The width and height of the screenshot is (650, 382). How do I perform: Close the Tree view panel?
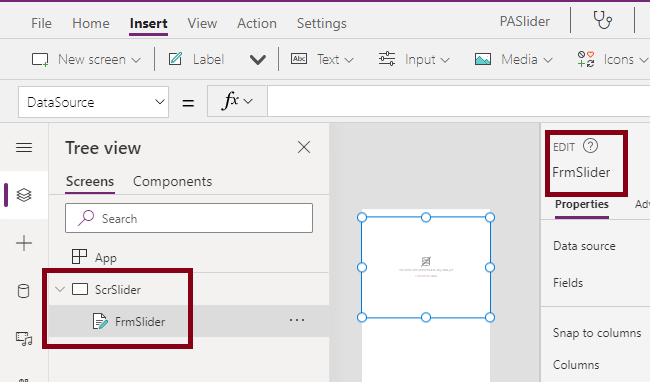coord(304,147)
